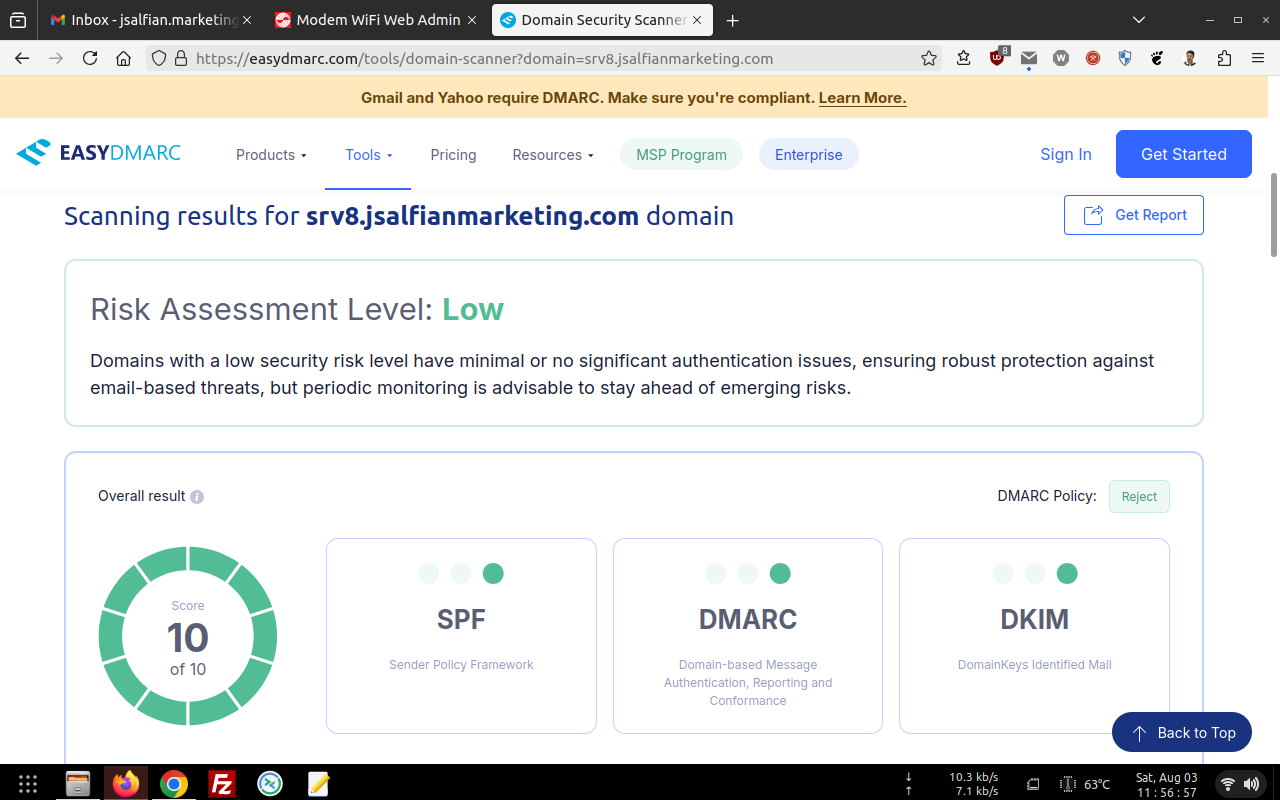Click the page vertical scrollbar thumb
Screen dimensions: 1280x800
[x=1273, y=215]
